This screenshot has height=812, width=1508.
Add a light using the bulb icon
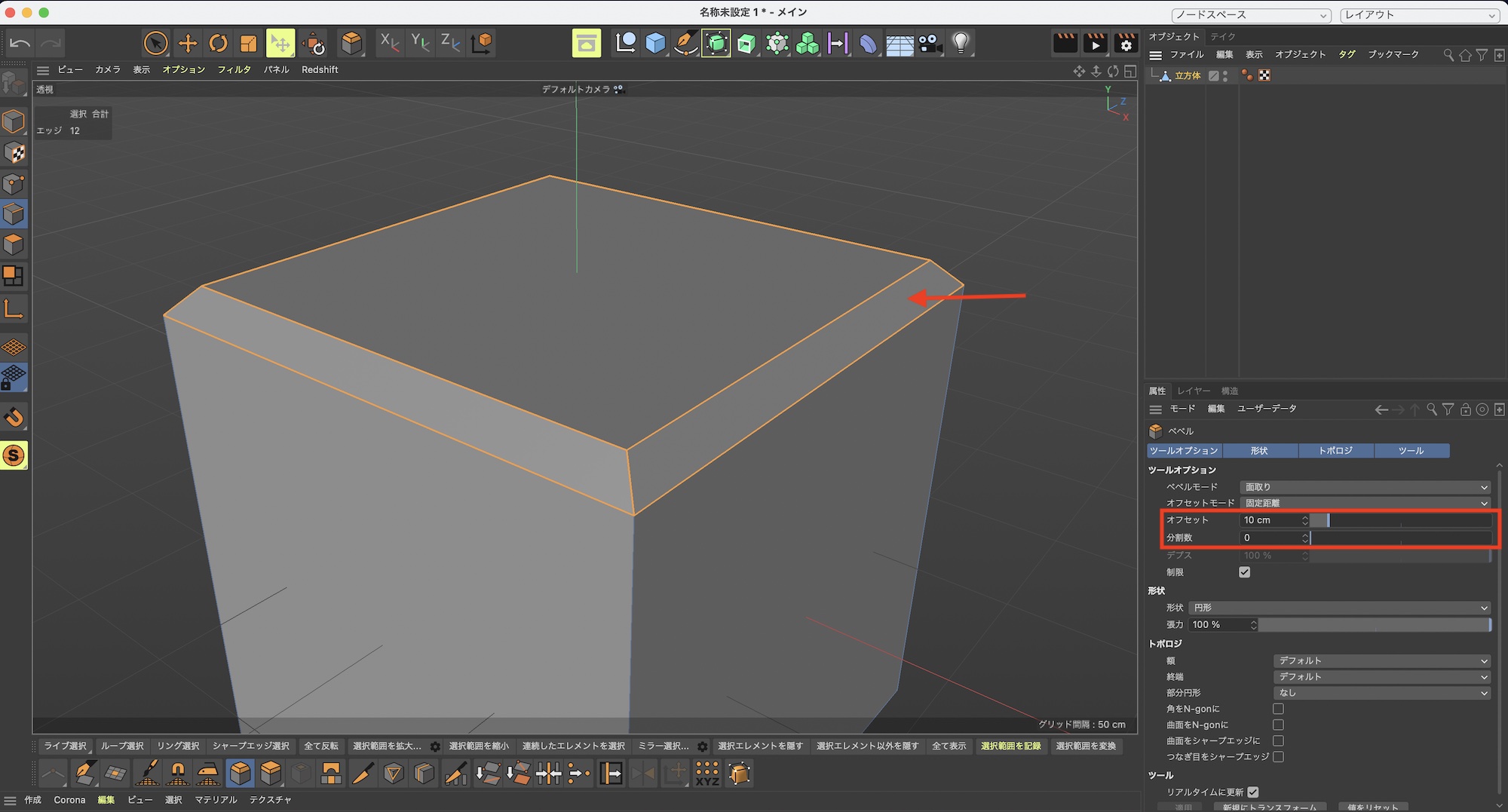coord(960,44)
